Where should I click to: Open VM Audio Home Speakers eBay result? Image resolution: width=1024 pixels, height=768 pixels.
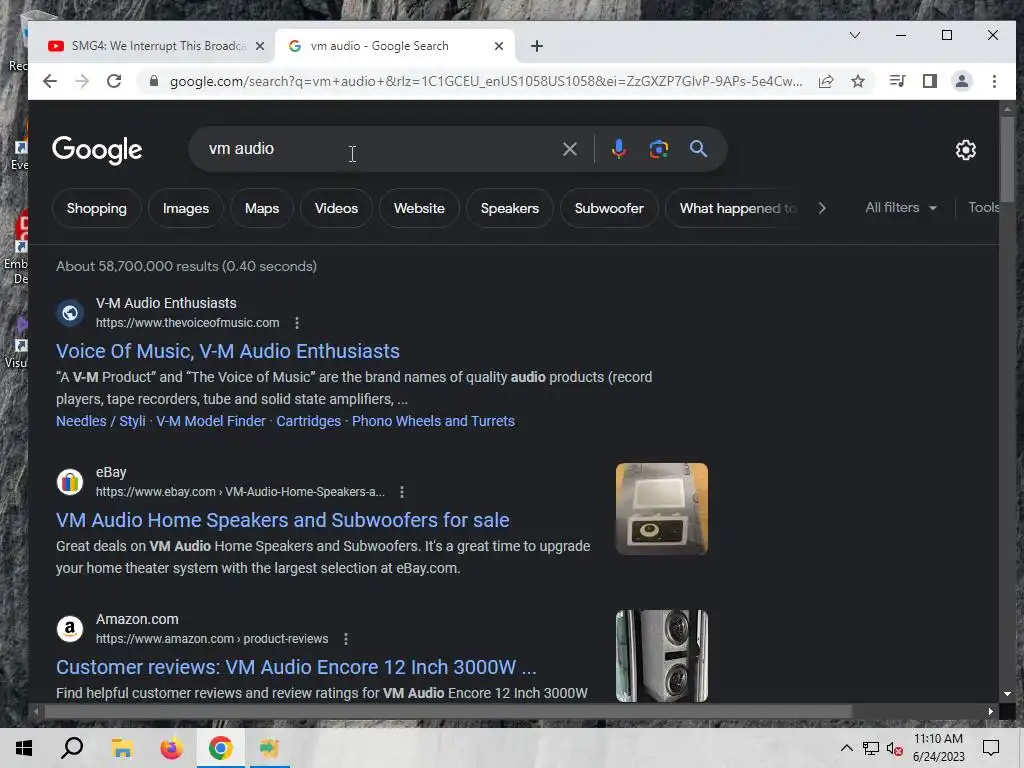(x=283, y=520)
